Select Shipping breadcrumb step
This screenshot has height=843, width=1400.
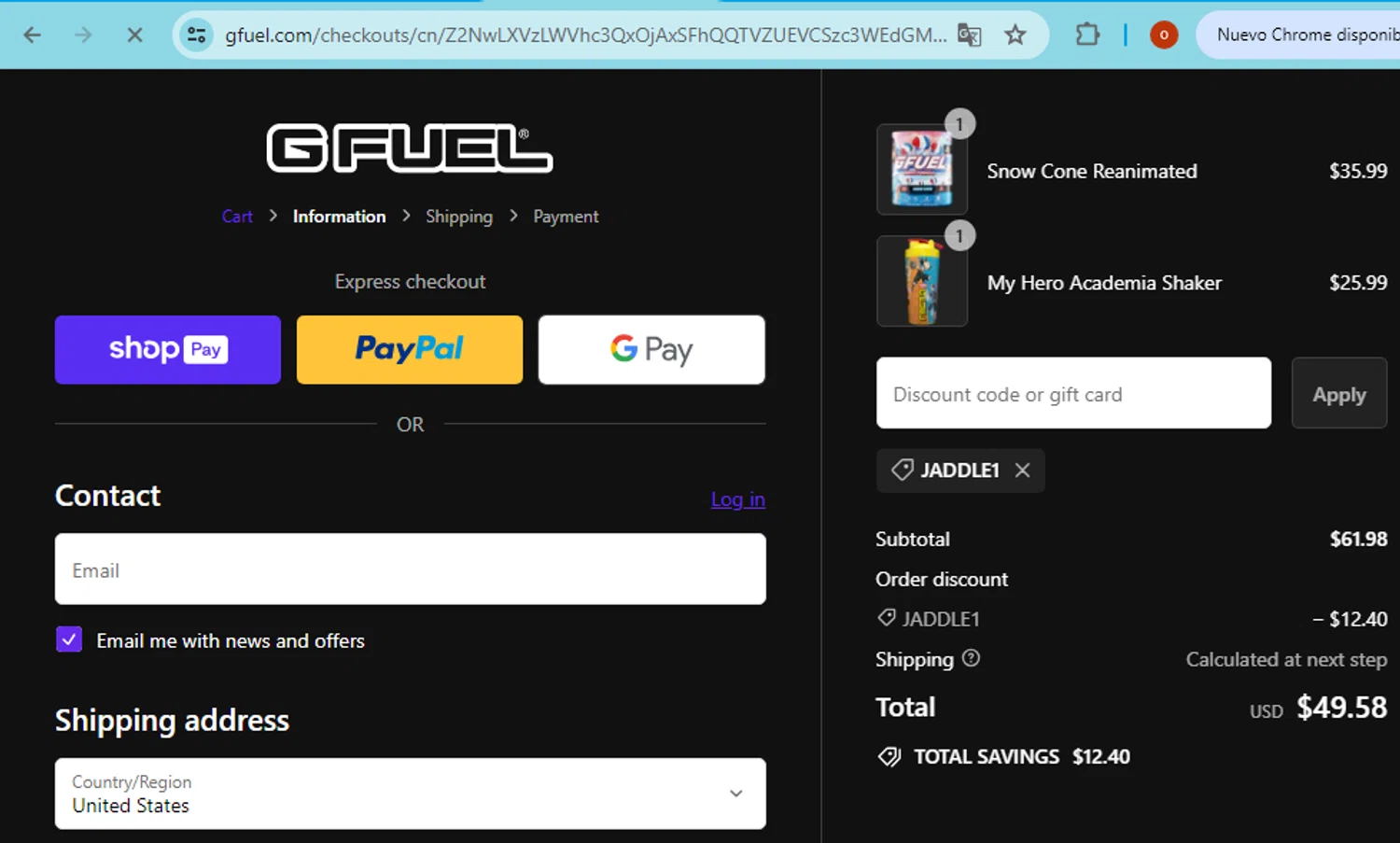458,217
